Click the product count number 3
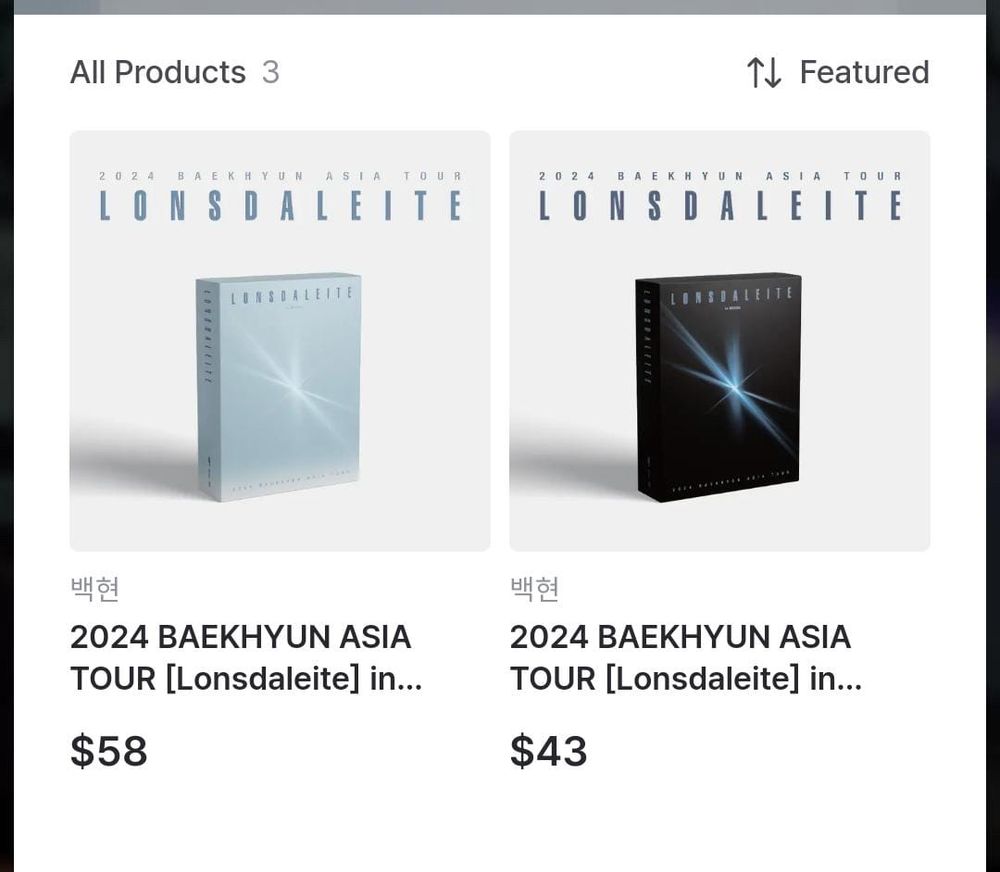This screenshot has height=872, width=1000. (x=270, y=72)
